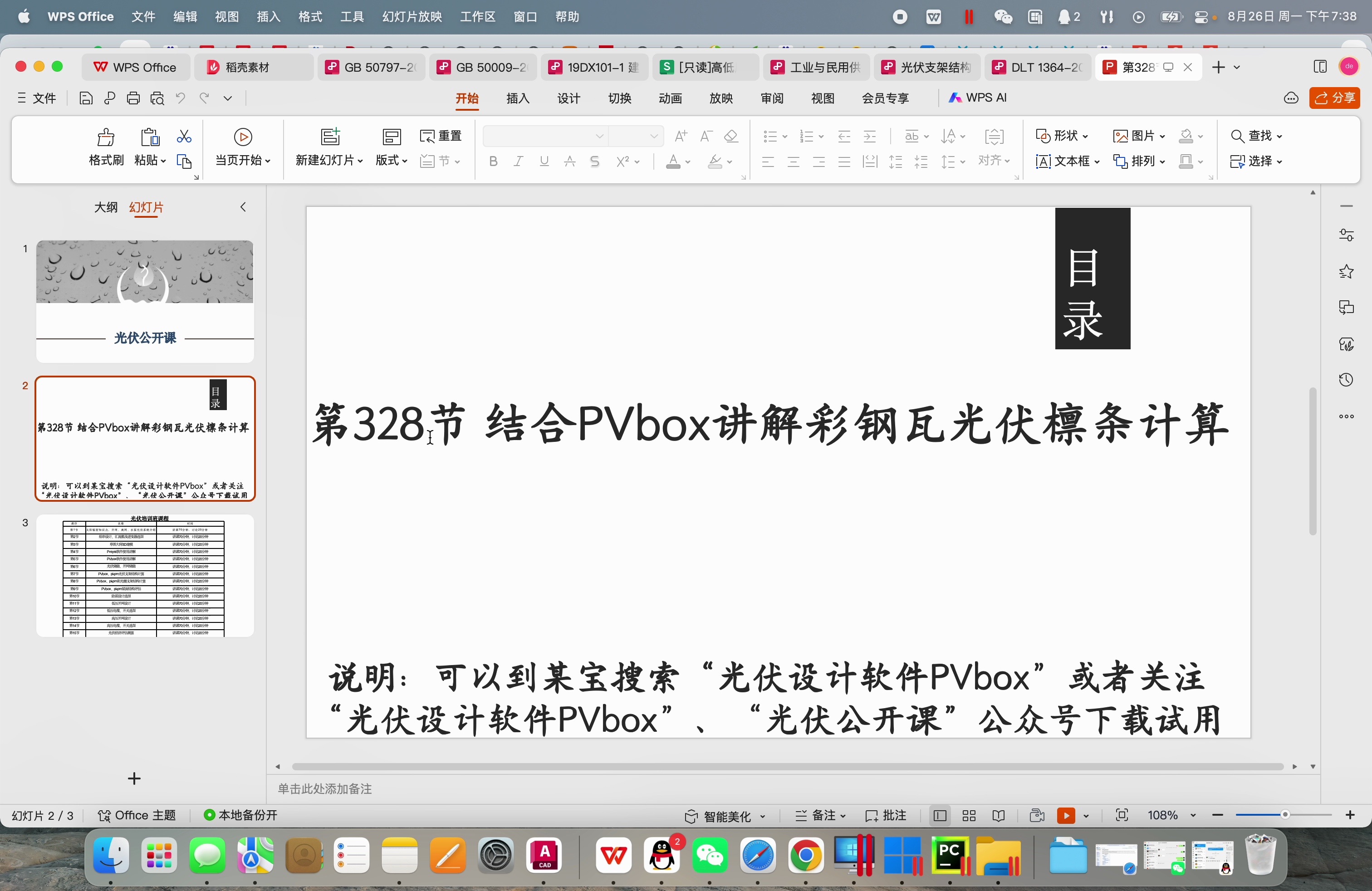Click the reading view book icon
Image resolution: width=1372 pixels, height=891 pixels.
click(x=999, y=816)
